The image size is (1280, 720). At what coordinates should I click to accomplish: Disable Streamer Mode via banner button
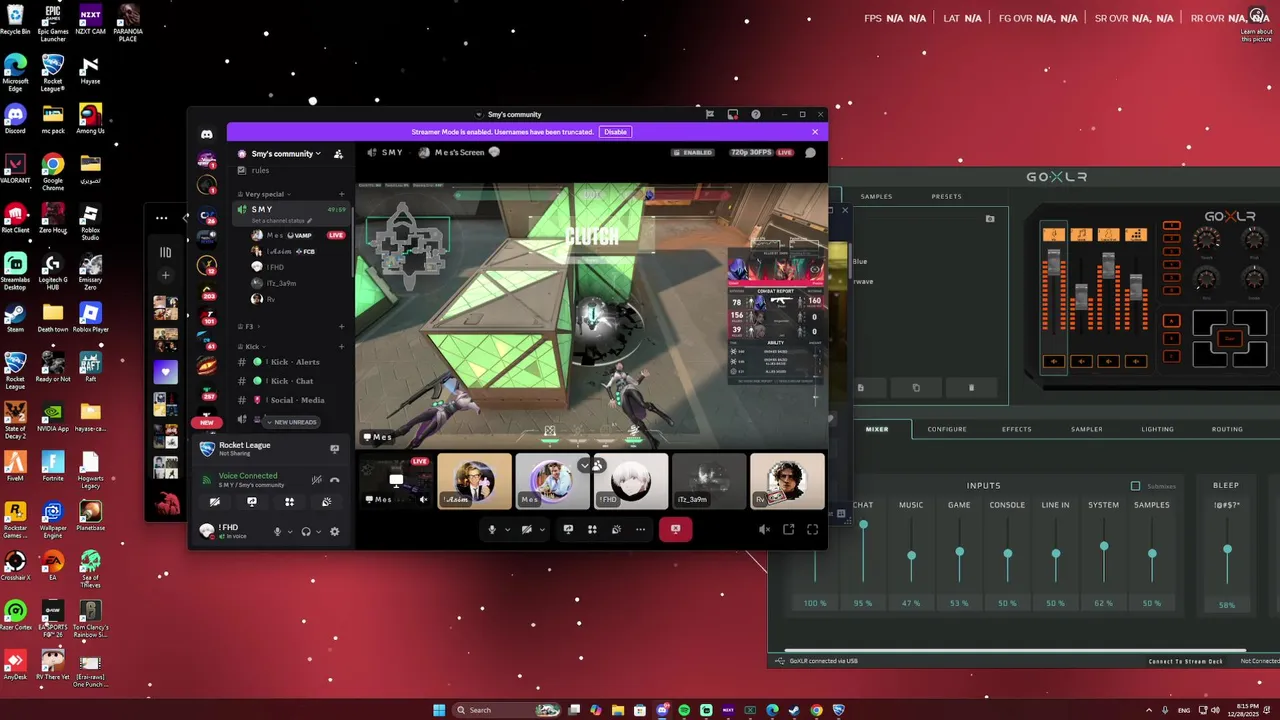pos(615,132)
